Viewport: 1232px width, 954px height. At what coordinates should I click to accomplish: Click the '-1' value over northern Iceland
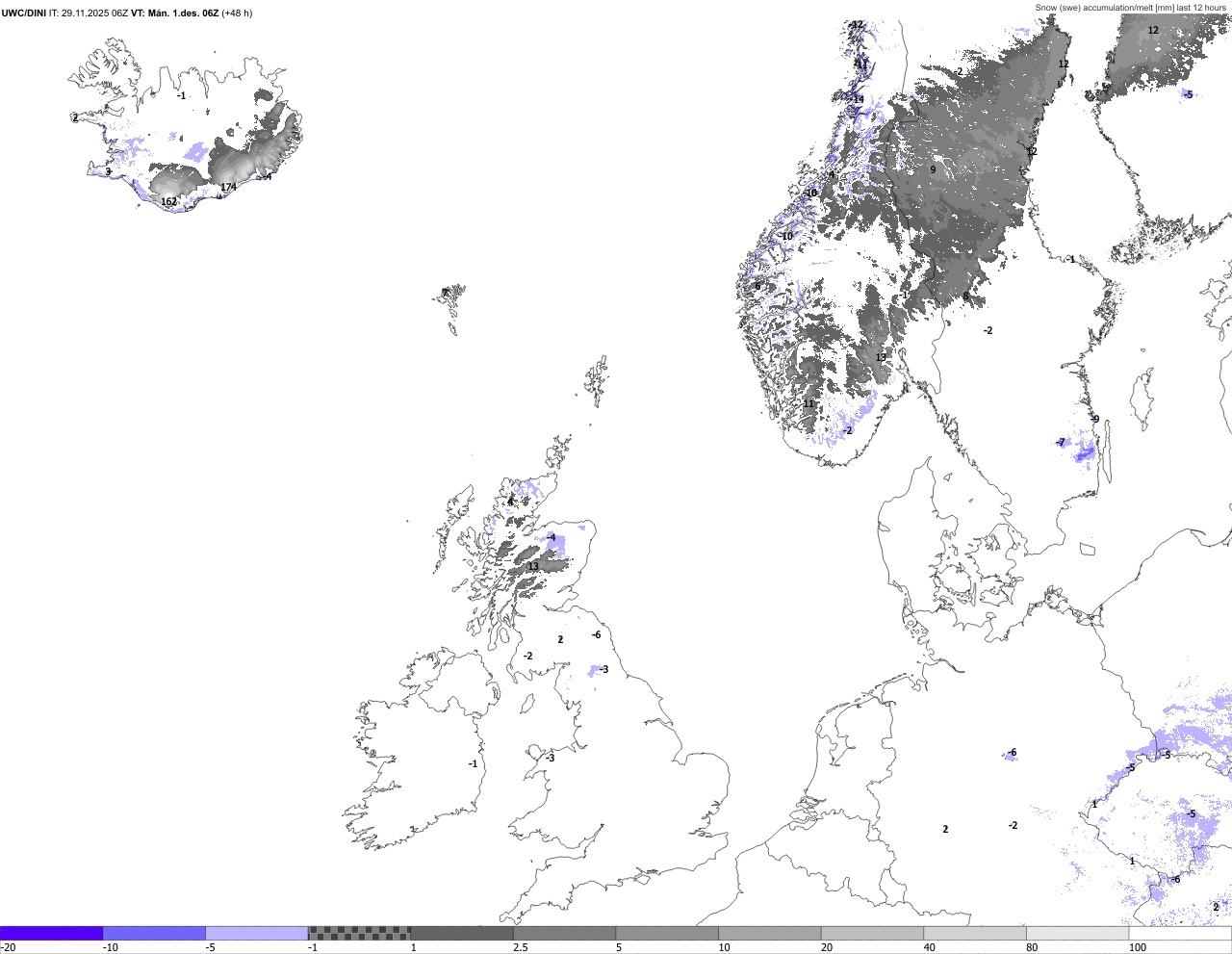click(x=181, y=95)
